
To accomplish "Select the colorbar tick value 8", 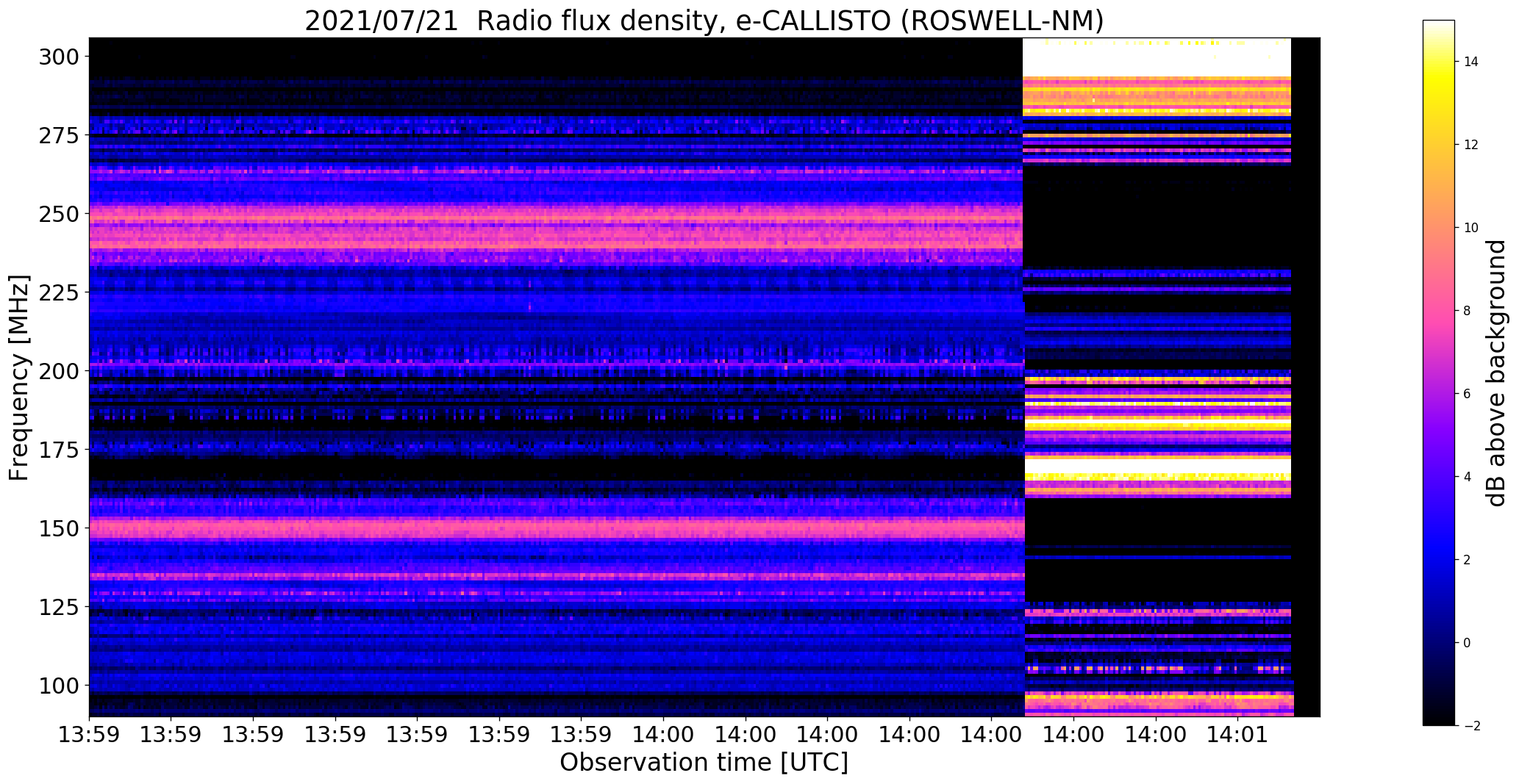I will (1468, 311).
